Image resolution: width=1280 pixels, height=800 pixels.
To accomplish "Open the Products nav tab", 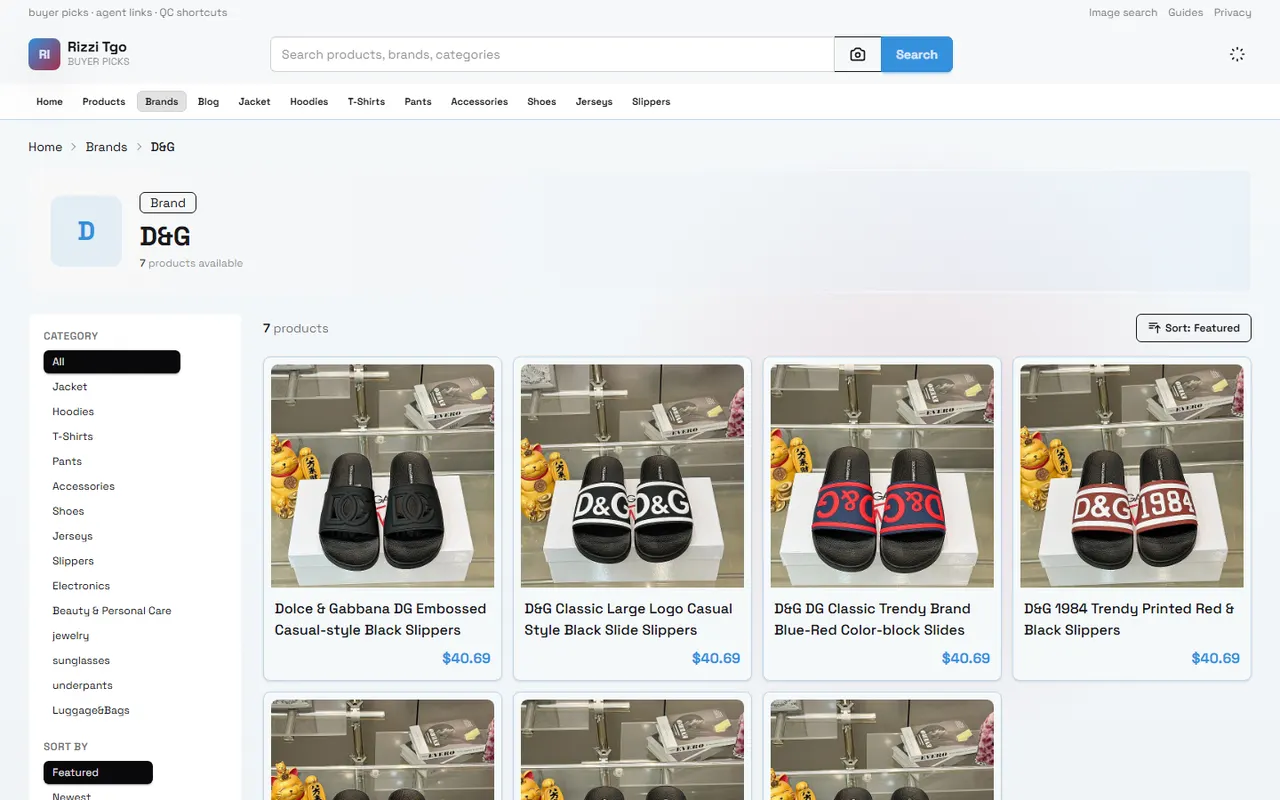I will click(104, 102).
